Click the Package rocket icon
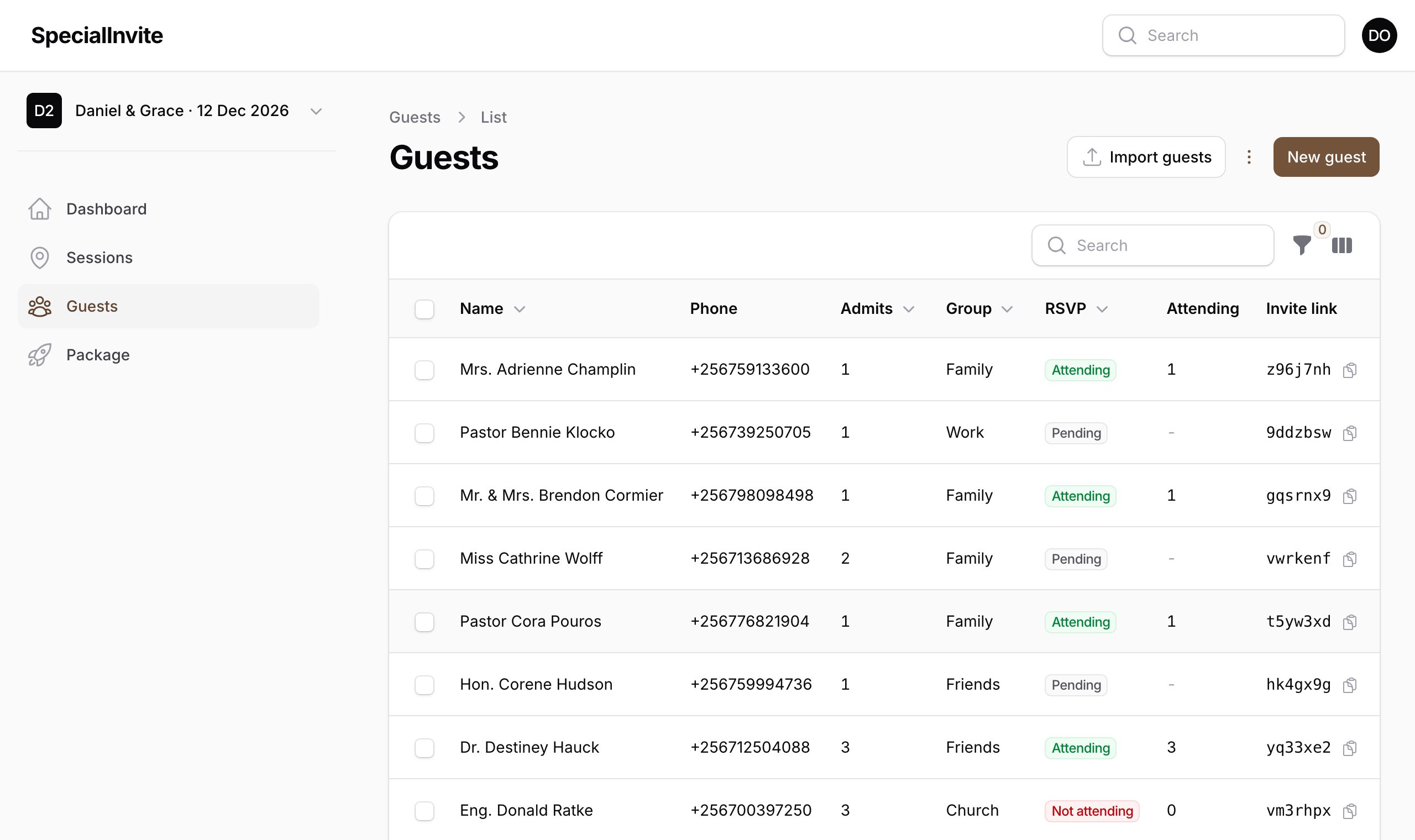Image resolution: width=1415 pixels, height=840 pixels. pos(40,355)
